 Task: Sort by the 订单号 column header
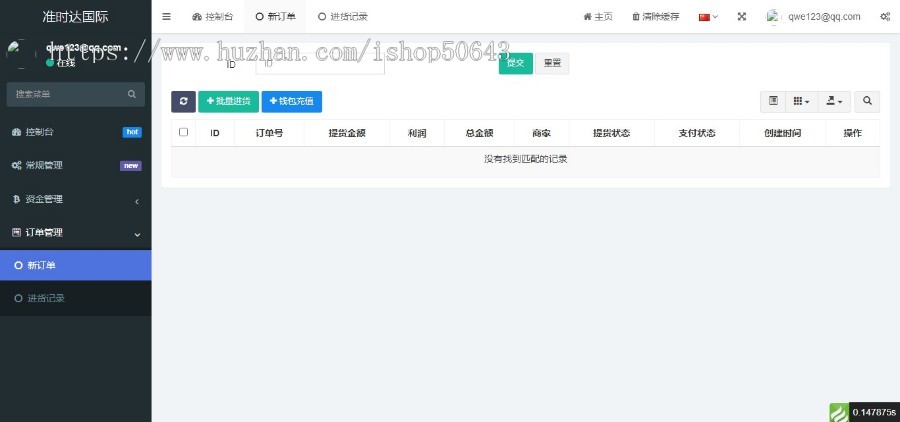269,133
